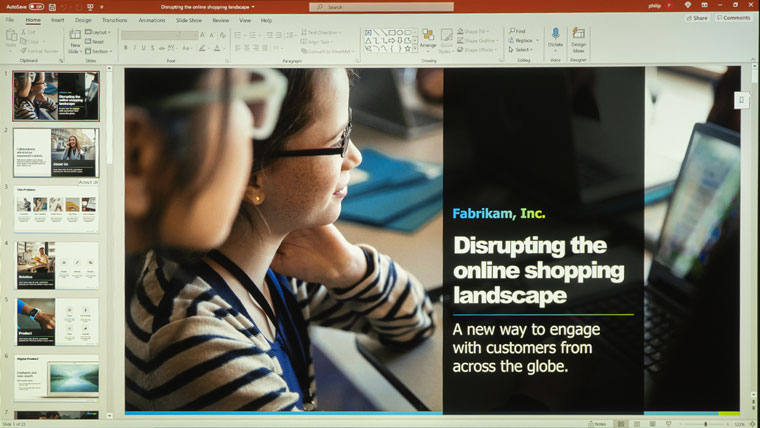Click the Numbering list icon
The image size is (760, 428).
[x=252, y=35]
